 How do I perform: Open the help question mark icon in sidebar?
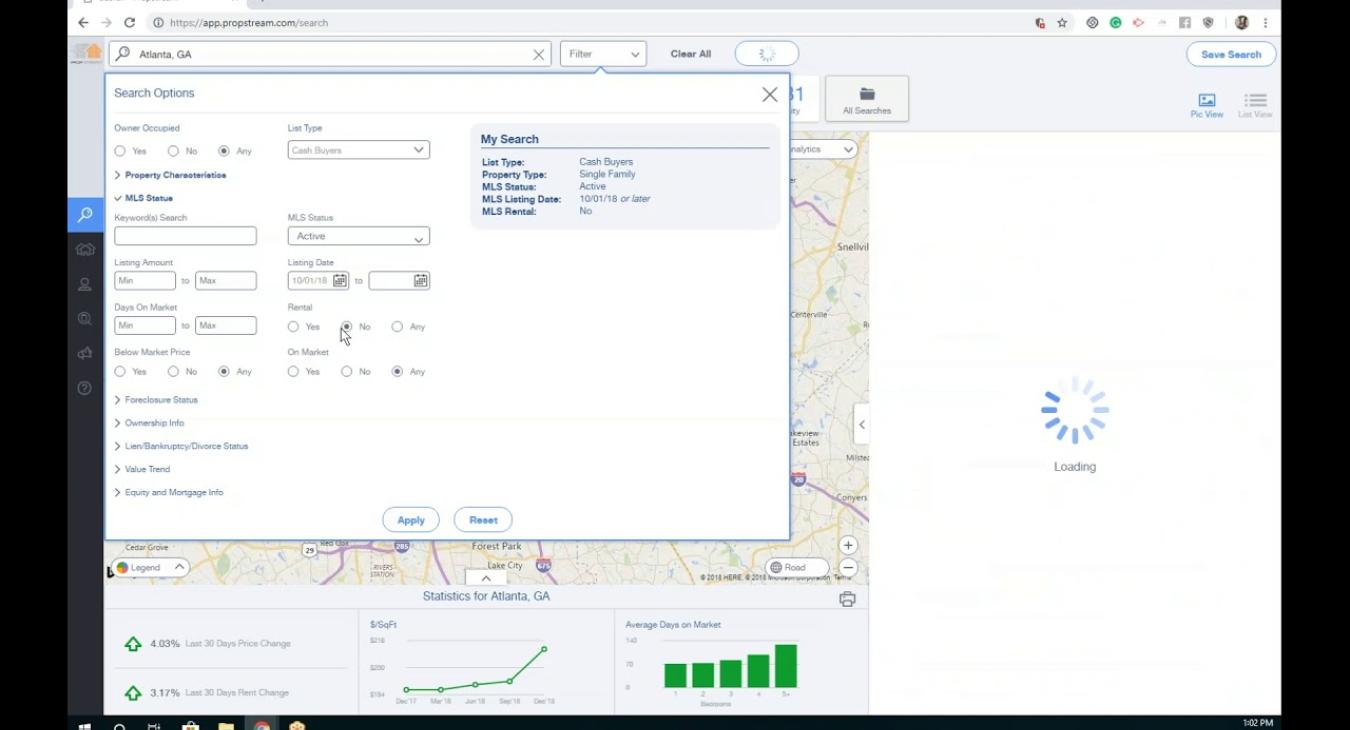[x=85, y=388]
